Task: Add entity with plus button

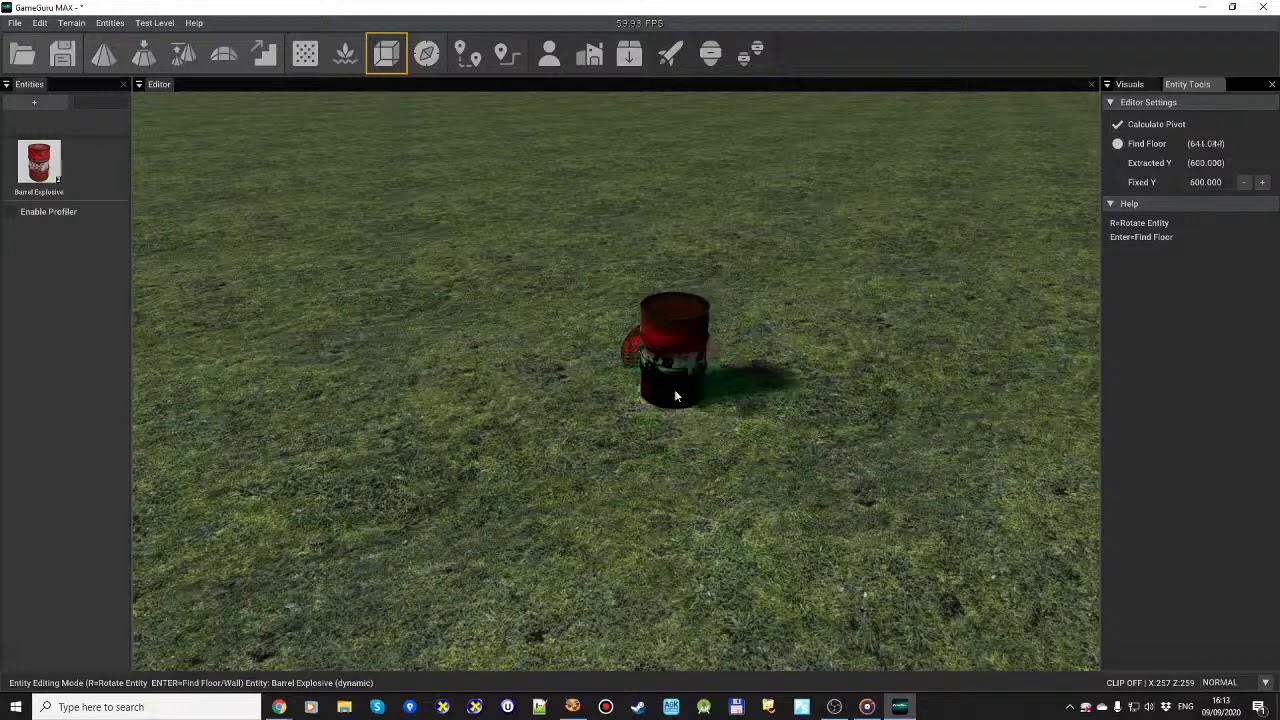Action: coord(34,103)
